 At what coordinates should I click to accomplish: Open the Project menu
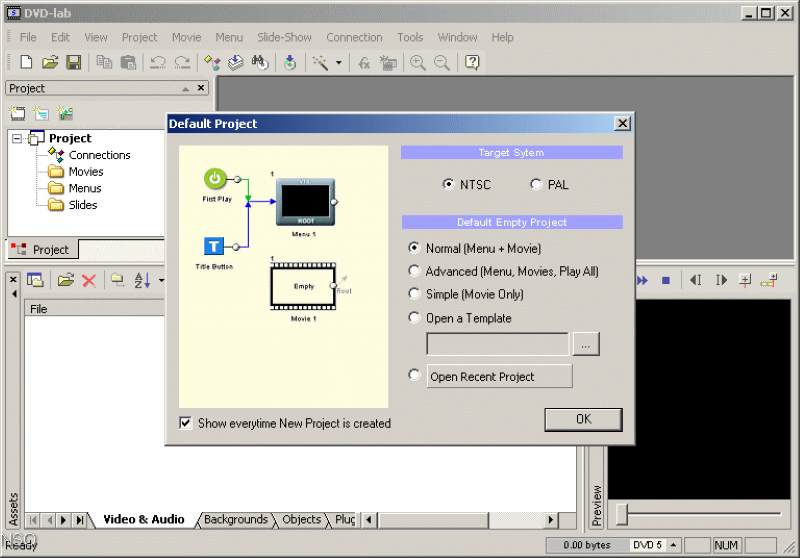pyautogui.click(x=139, y=37)
